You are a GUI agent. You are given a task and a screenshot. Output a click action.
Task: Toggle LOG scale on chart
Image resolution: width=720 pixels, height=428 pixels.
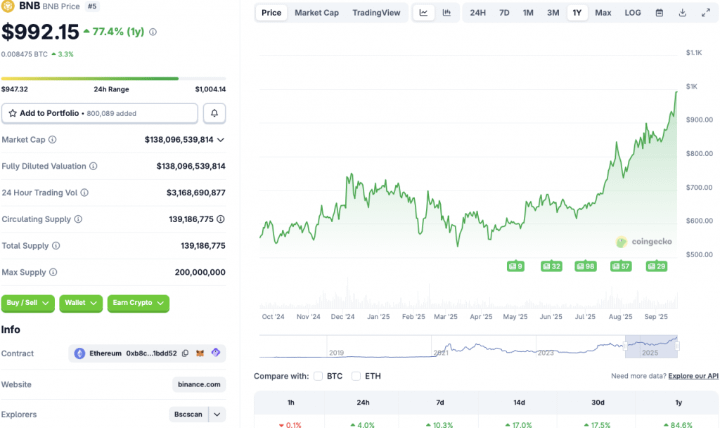pyautogui.click(x=632, y=13)
